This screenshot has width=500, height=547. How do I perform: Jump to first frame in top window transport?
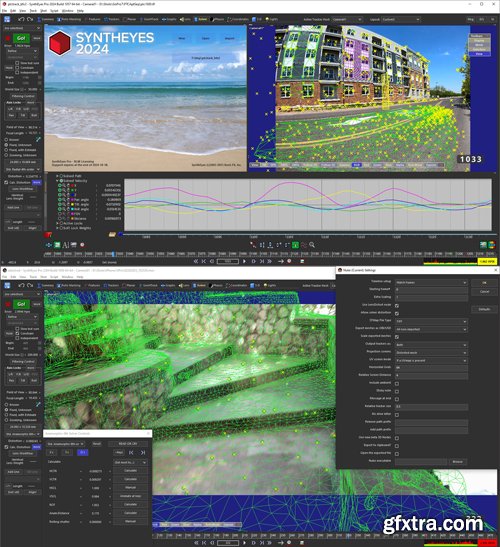click(x=196, y=261)
